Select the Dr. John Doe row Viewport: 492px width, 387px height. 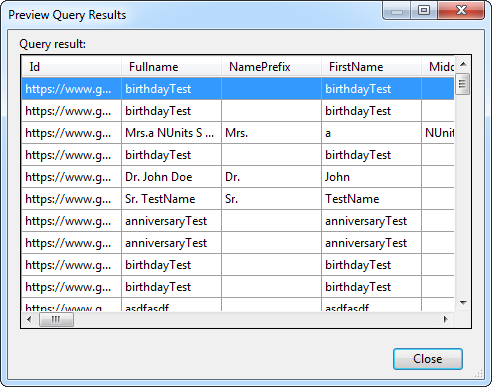click(x=238, y=177)
